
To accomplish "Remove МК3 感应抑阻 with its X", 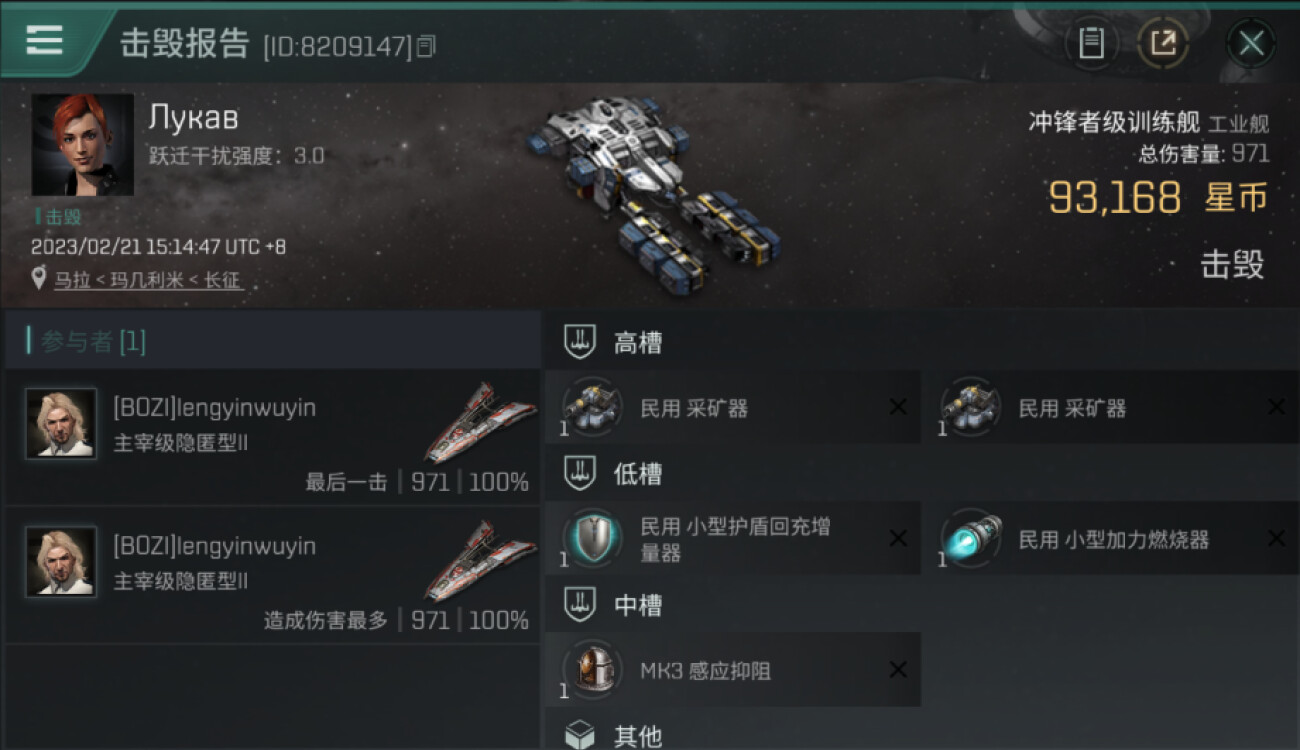I will [x=898, y=670].
